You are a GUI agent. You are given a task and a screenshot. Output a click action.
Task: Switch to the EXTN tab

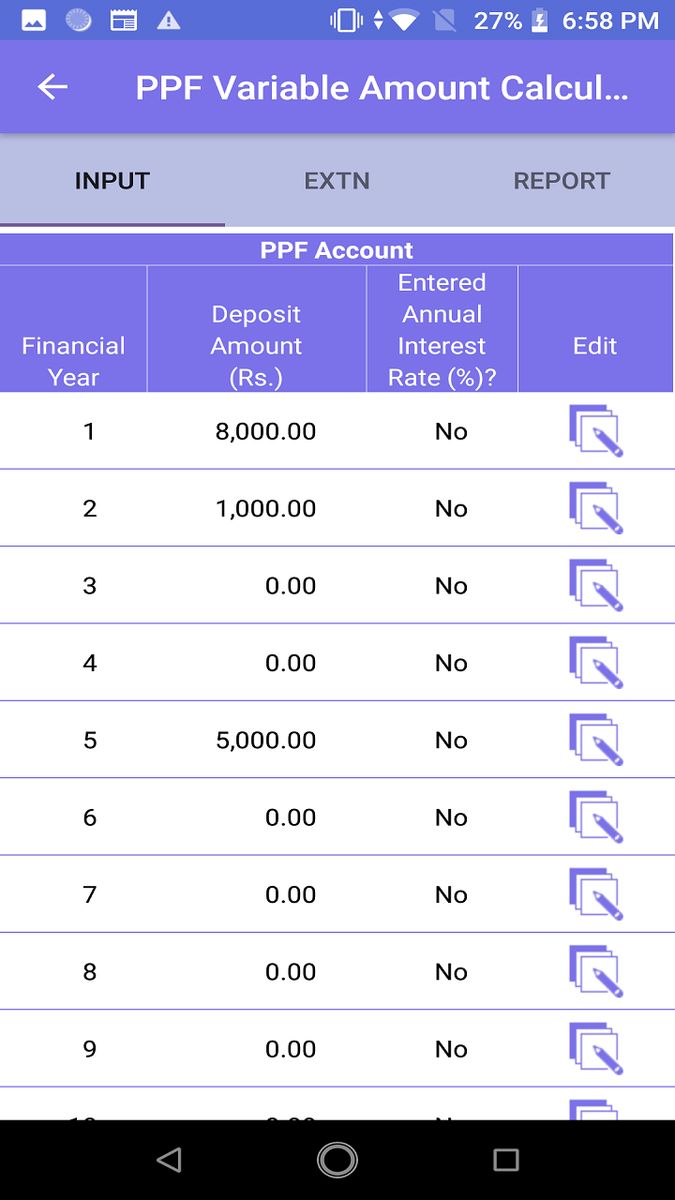coord(337,181)
